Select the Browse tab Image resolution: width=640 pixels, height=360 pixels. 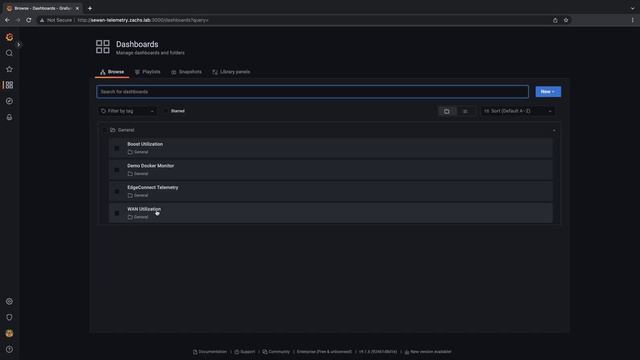(112, 72)
